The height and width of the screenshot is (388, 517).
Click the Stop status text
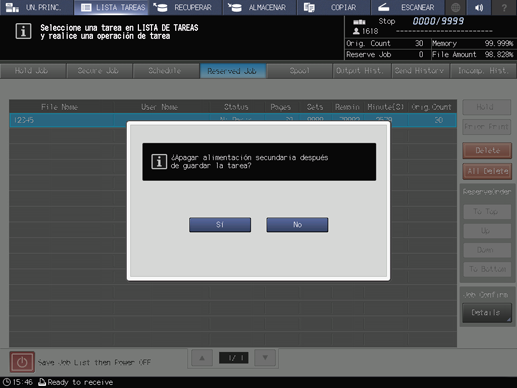tap(387, 21)
